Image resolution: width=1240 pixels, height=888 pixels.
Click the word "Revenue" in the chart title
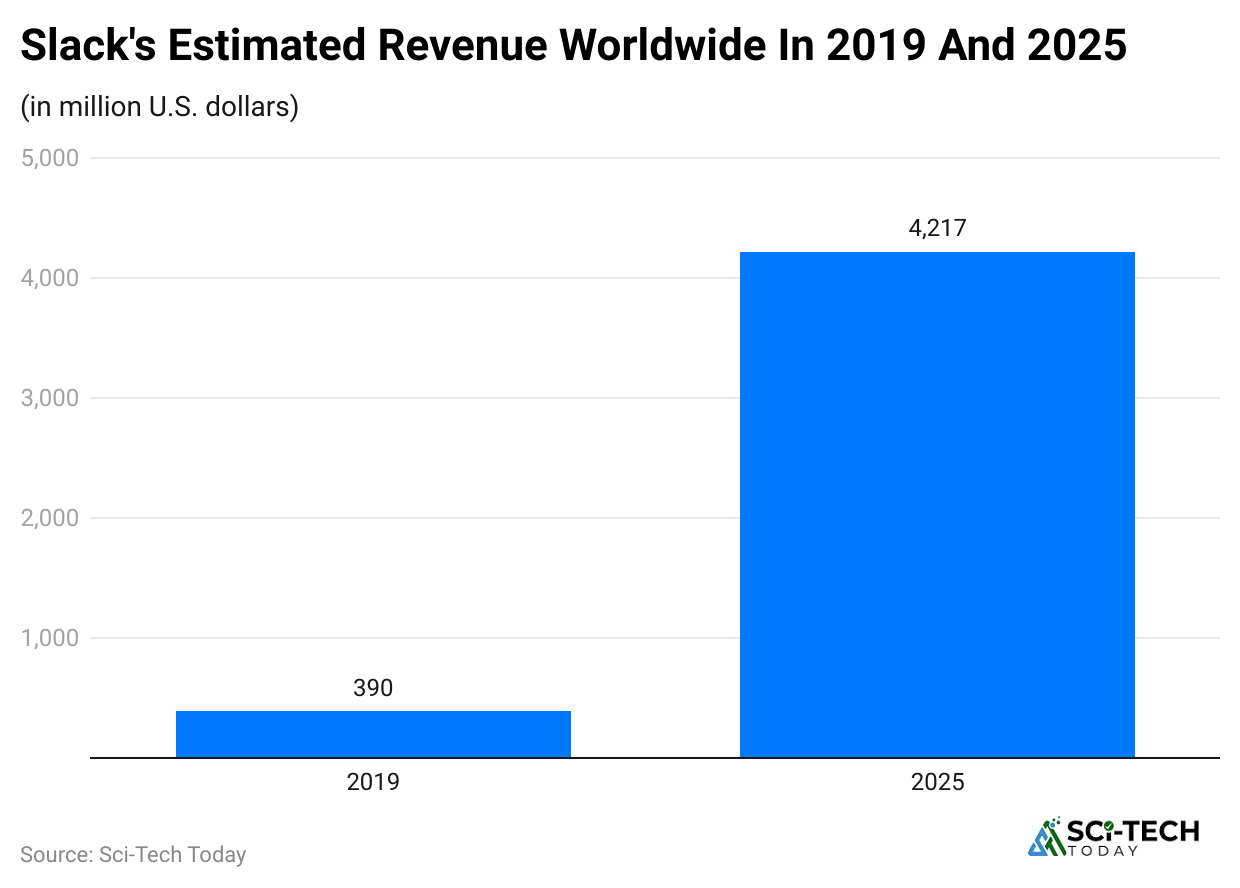click(460, 46)
